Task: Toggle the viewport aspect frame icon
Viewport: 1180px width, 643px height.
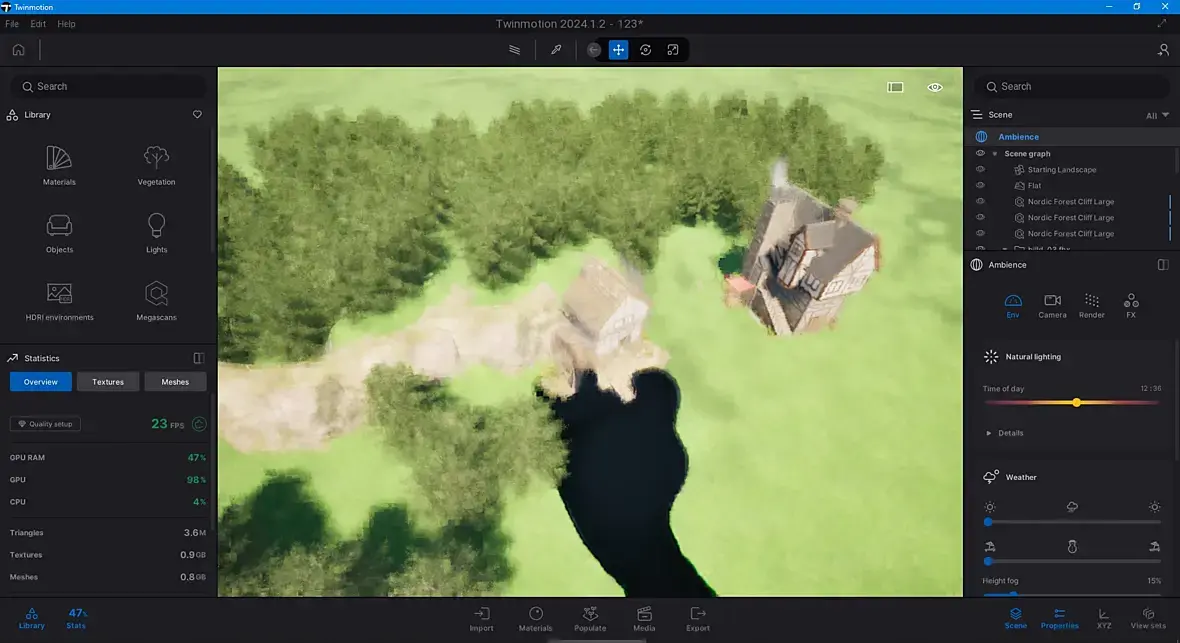Action: pos(895,87)
